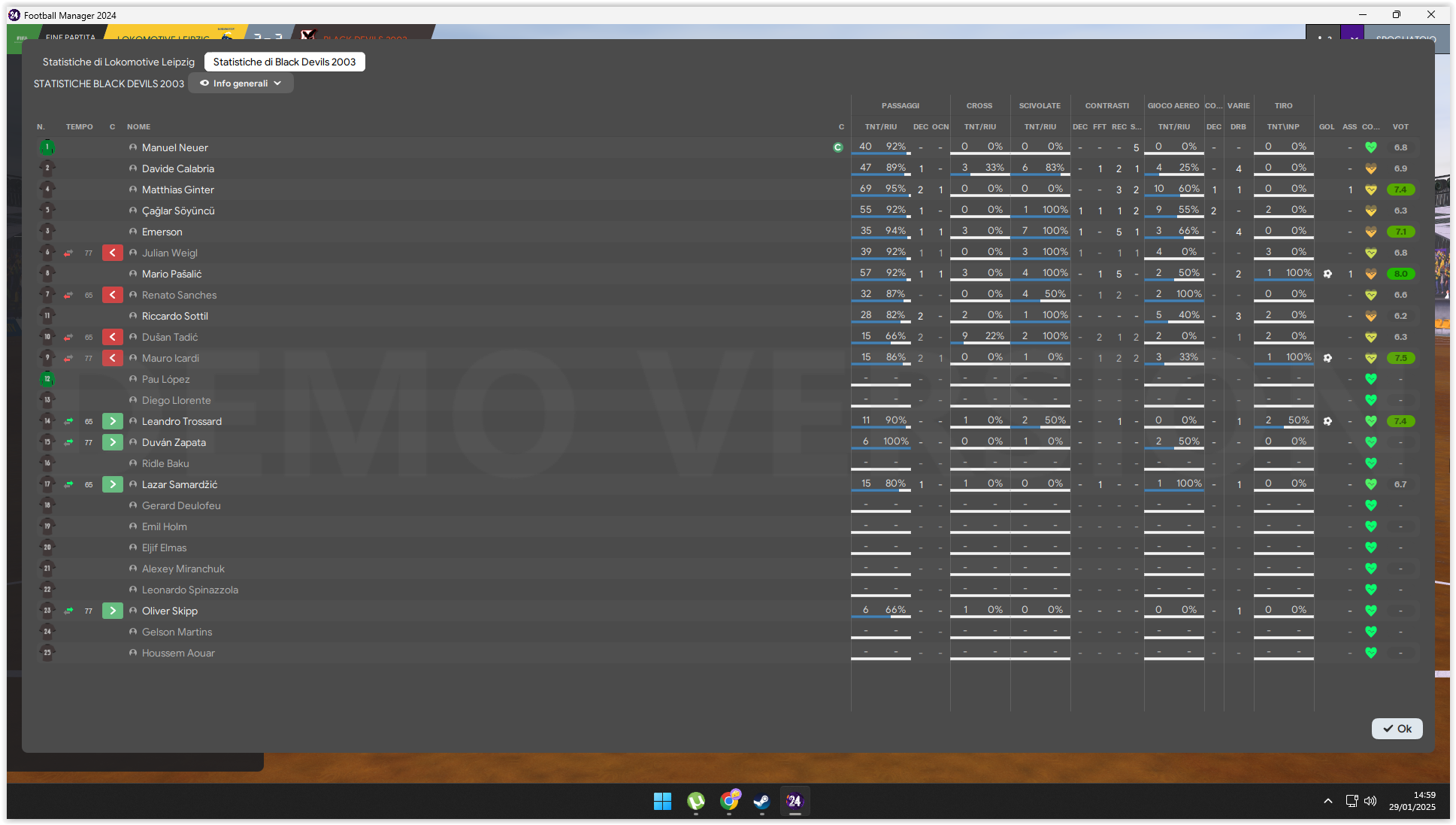Sort by the NOME column header
Viewport: 1456px width, 825px height.
pos(138,126)
